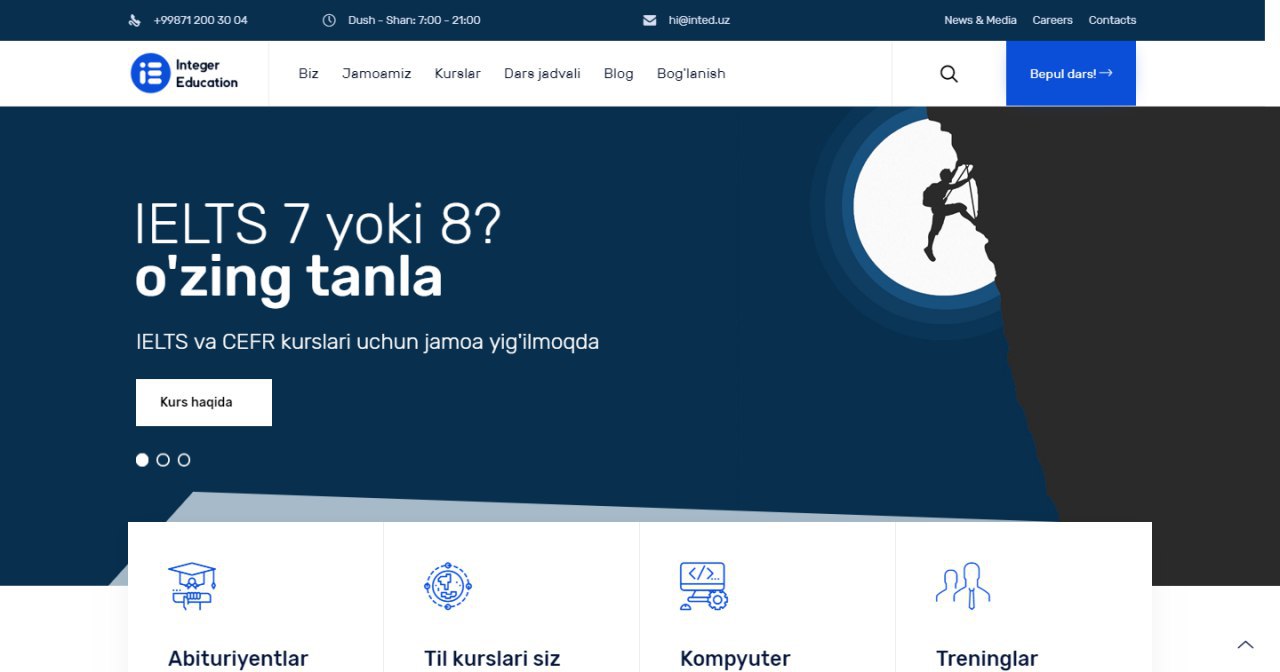Click the 'IELTS va CEFR kurslari' subtitle

pos(367,342)
